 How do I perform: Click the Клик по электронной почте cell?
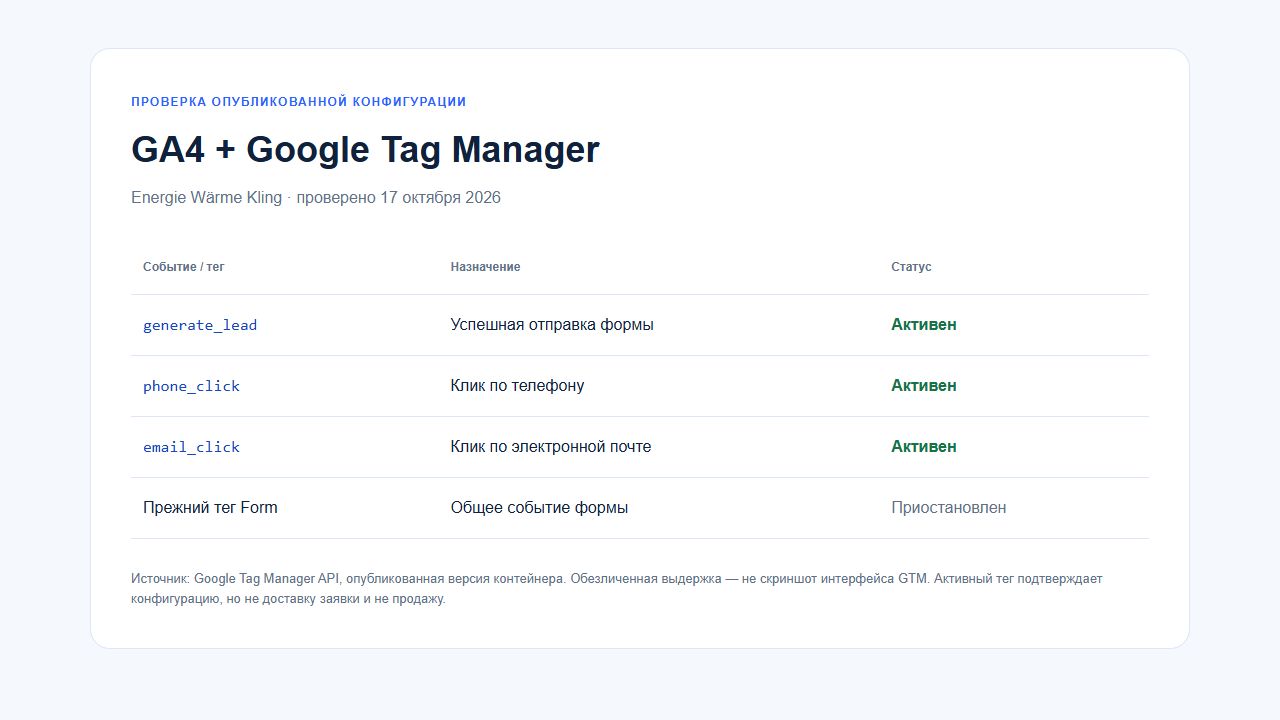tap(551, 447)
